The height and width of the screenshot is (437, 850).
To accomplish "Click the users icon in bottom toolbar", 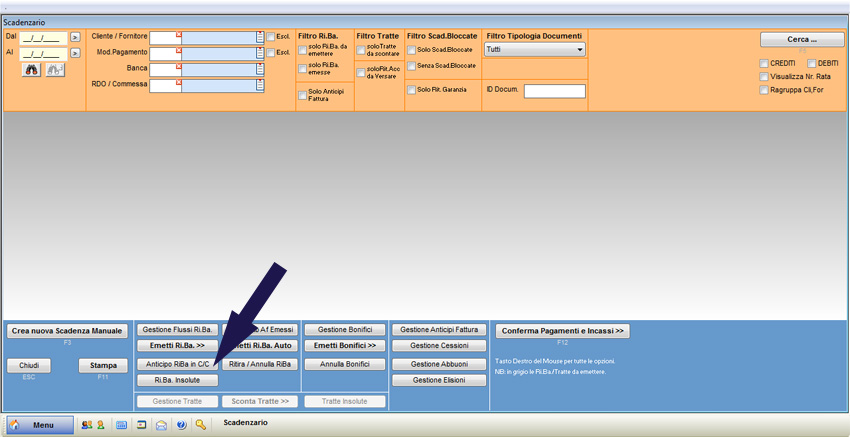I will point(87,425).
